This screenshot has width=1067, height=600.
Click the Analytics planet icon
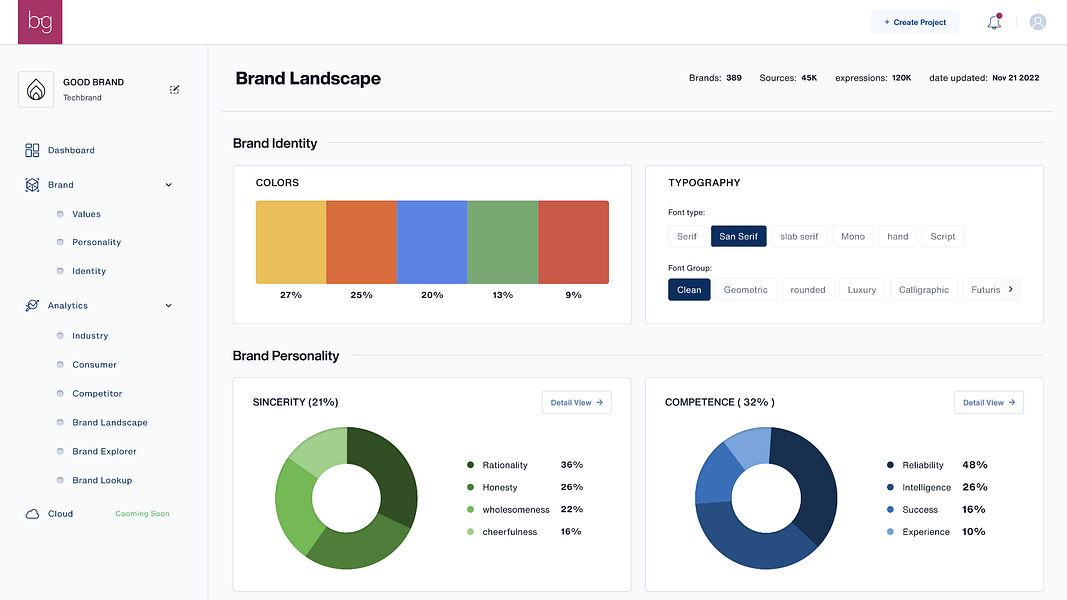click(32, 305)
